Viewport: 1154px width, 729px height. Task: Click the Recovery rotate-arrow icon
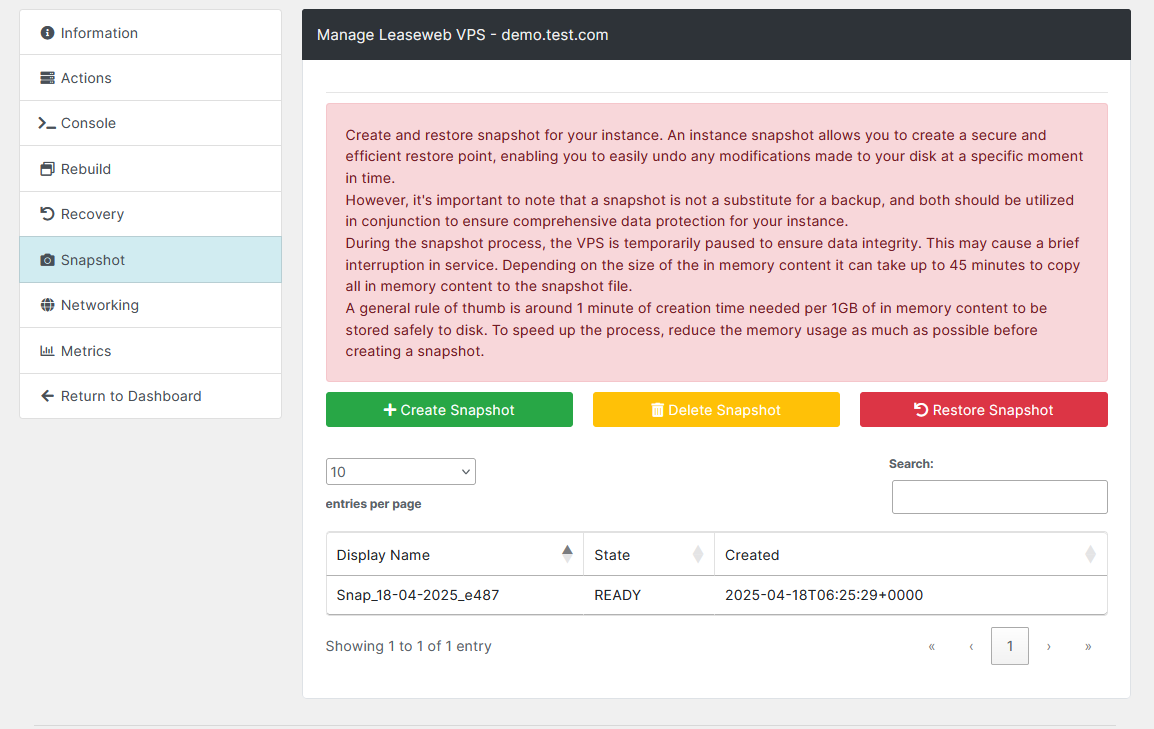click(47, 214)
